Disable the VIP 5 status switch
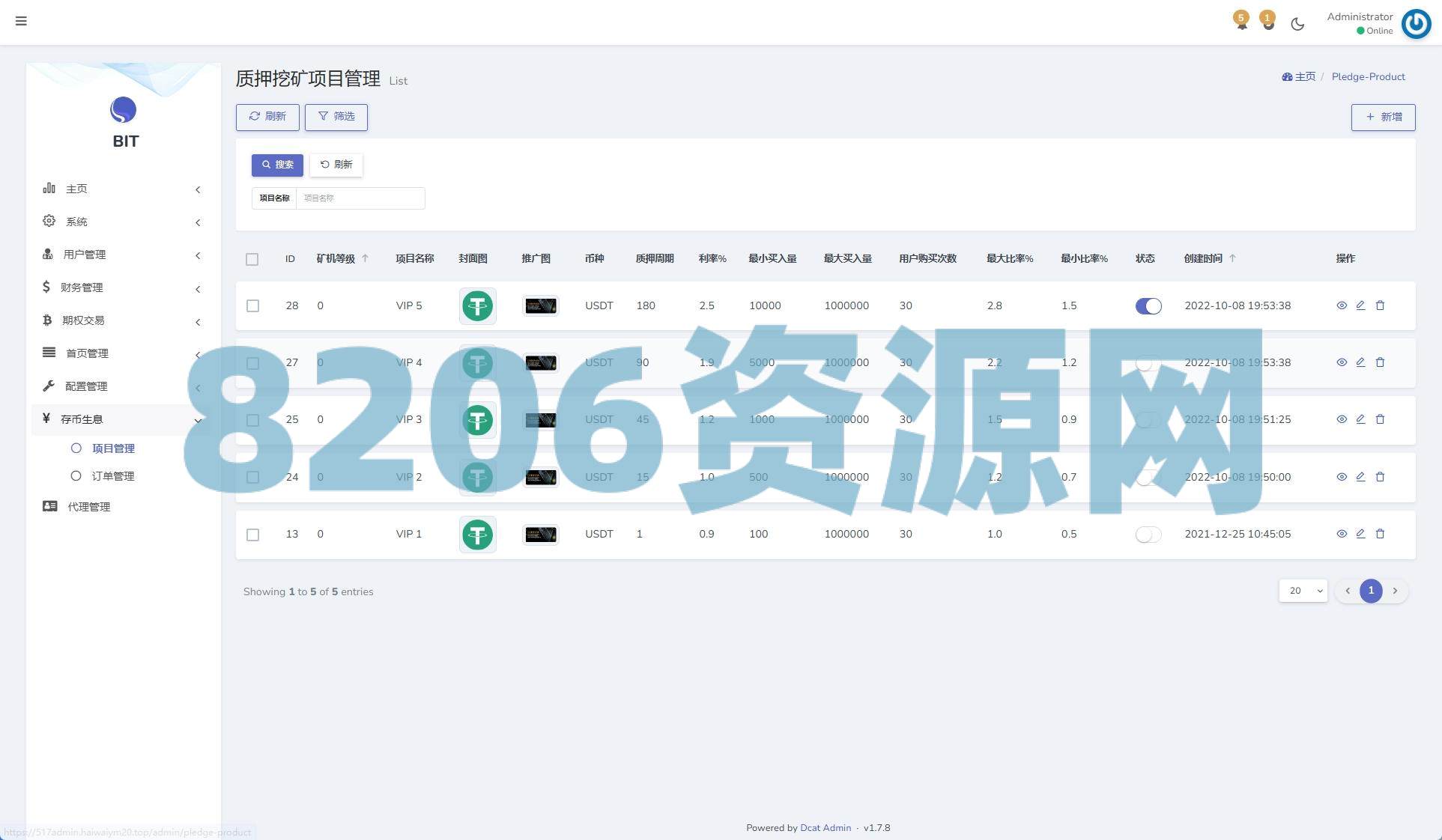 (x=1148, y=305)
